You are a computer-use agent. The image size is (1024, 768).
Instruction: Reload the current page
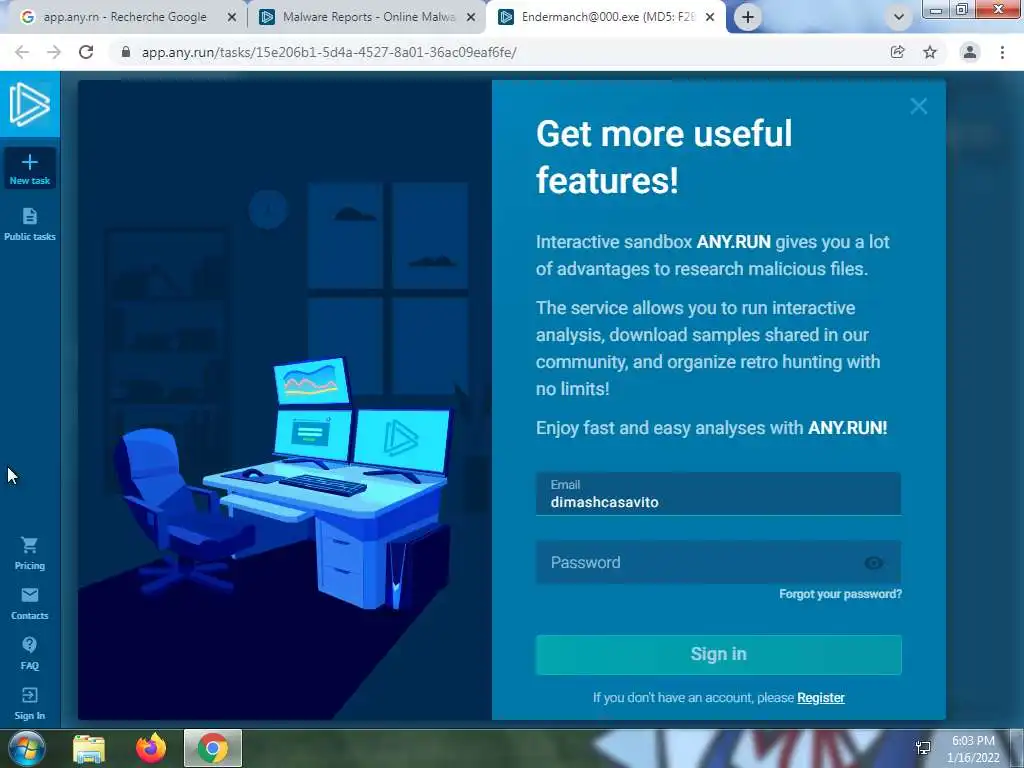click(x=86, y=52)
